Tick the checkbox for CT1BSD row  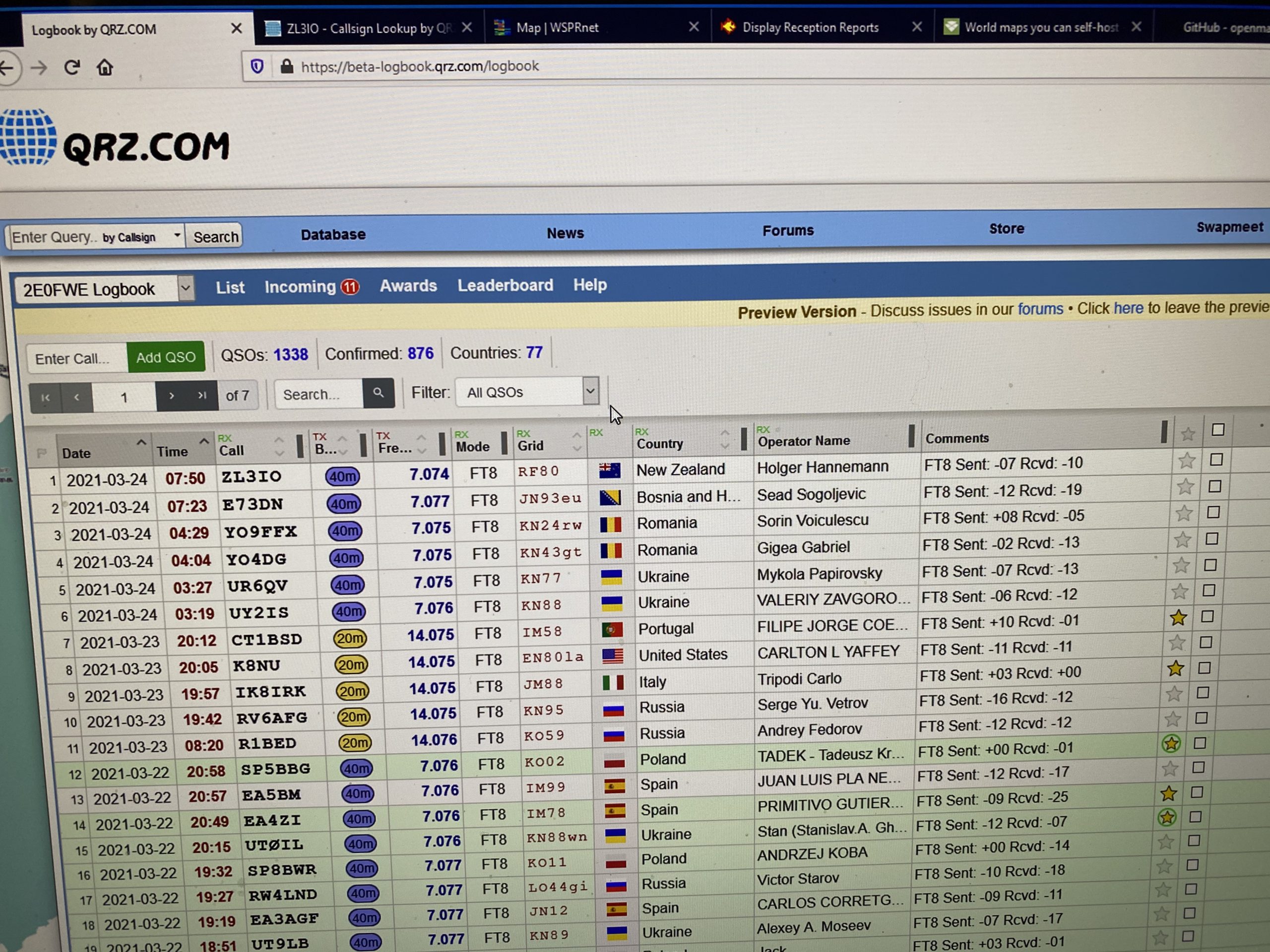click(1206, 642)
